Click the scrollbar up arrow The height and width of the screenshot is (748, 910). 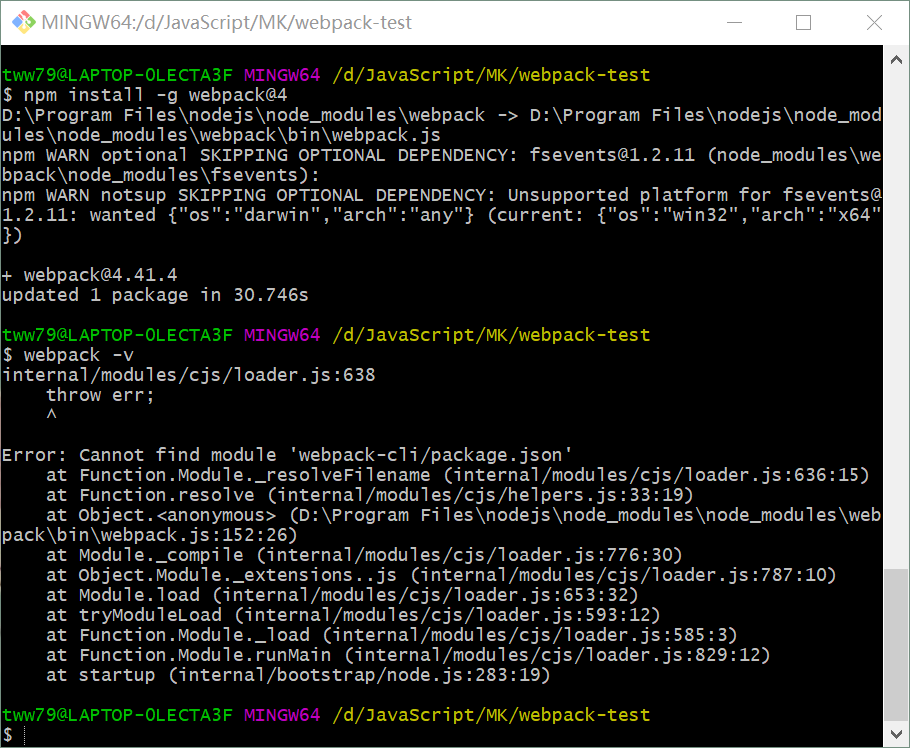896,60
